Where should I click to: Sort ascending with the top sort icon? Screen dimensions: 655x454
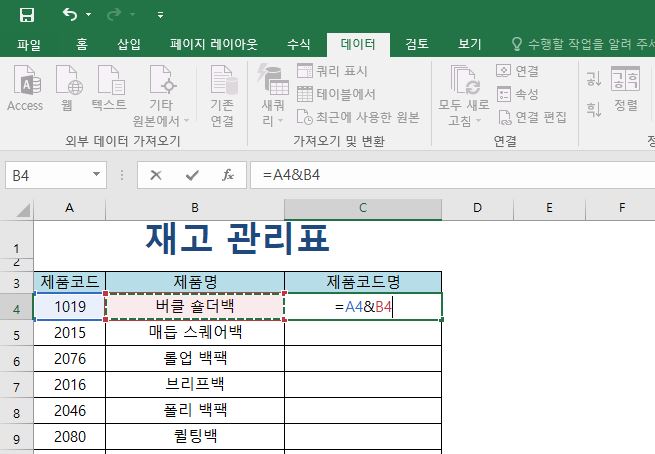(x=594, y=79)
